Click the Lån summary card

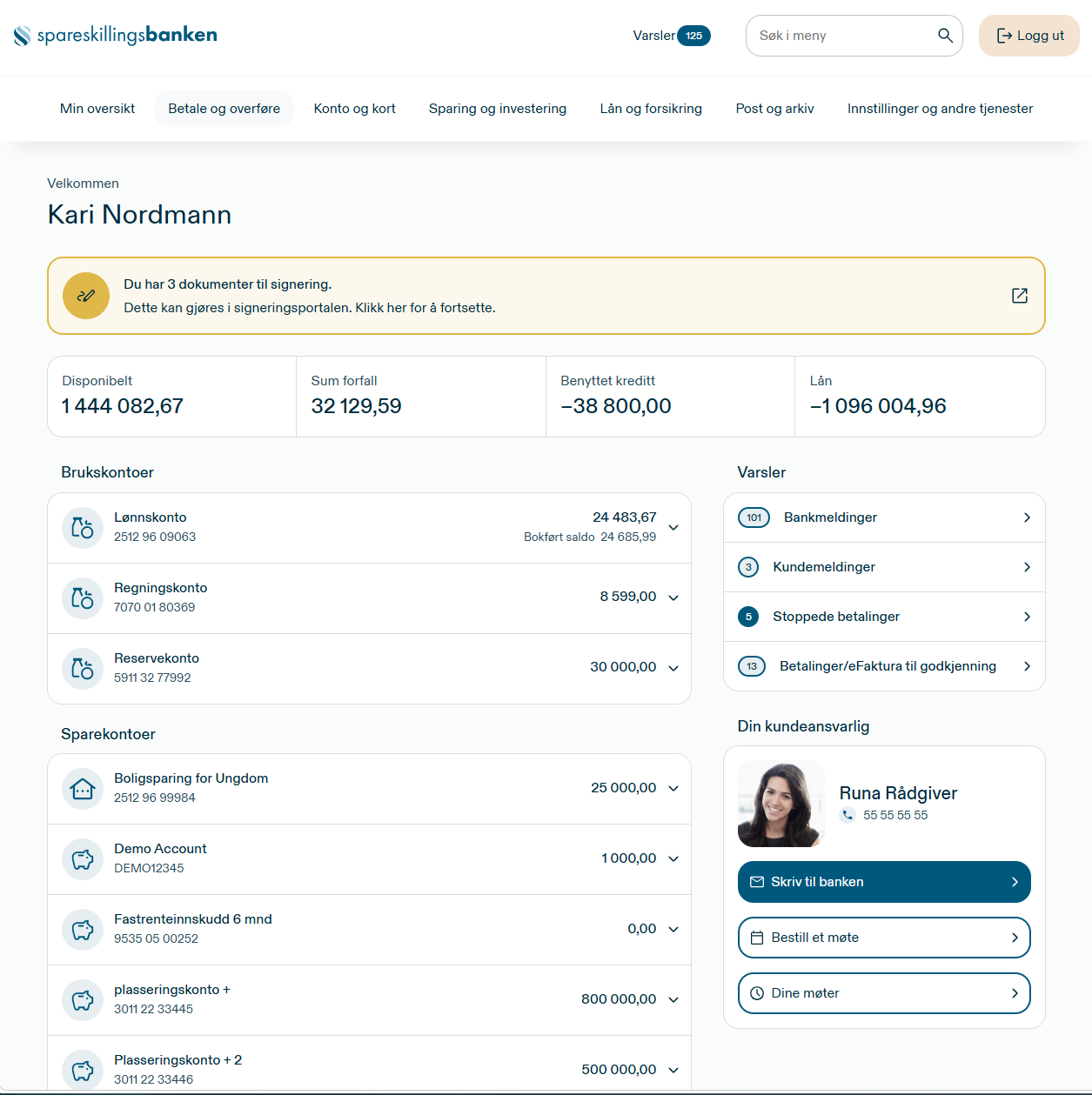click(920, 397)
